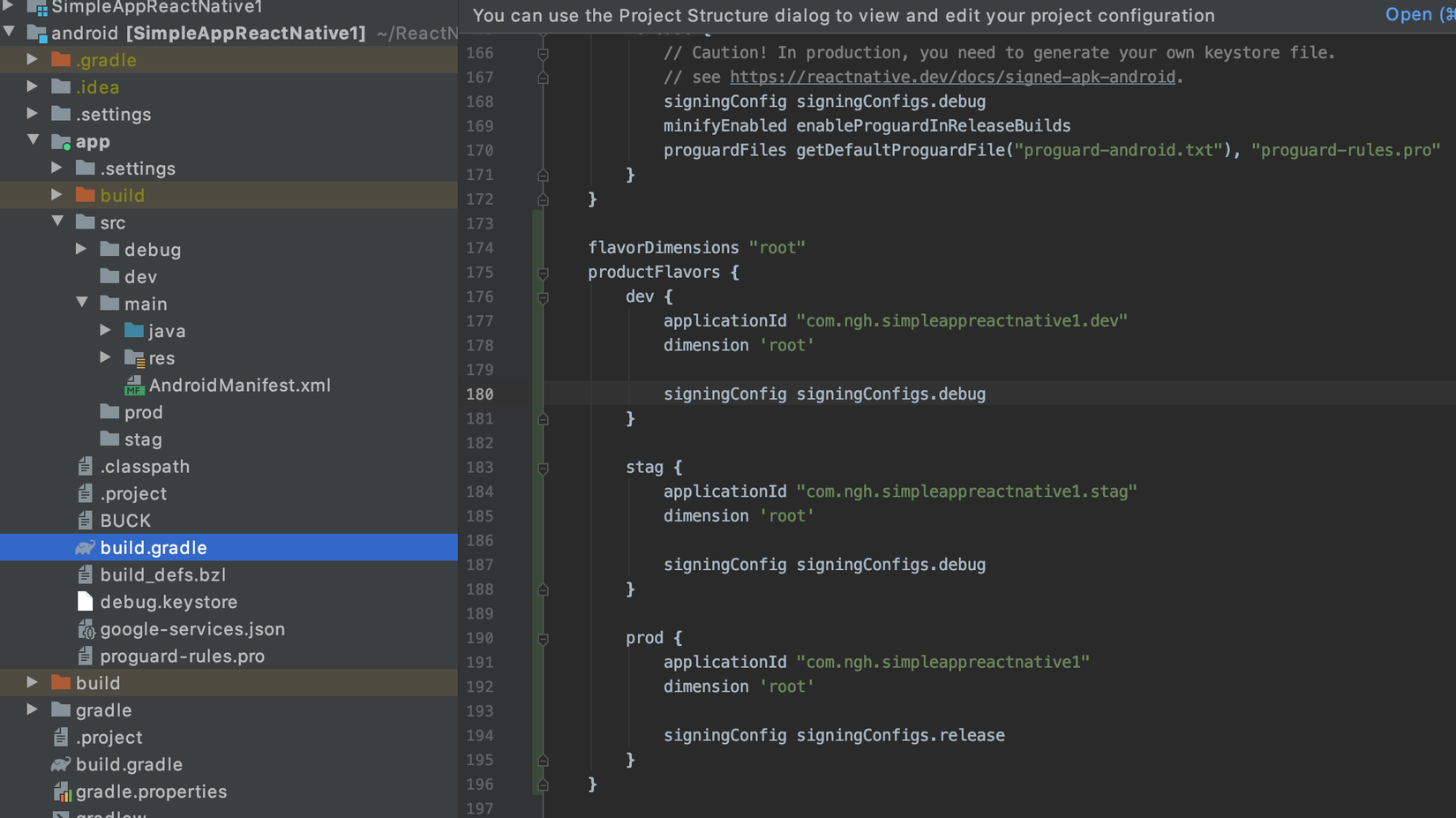Click the res resources folder icon
Screen dimensions: 1456x818
pyautogui.click(x=134, y=358)
